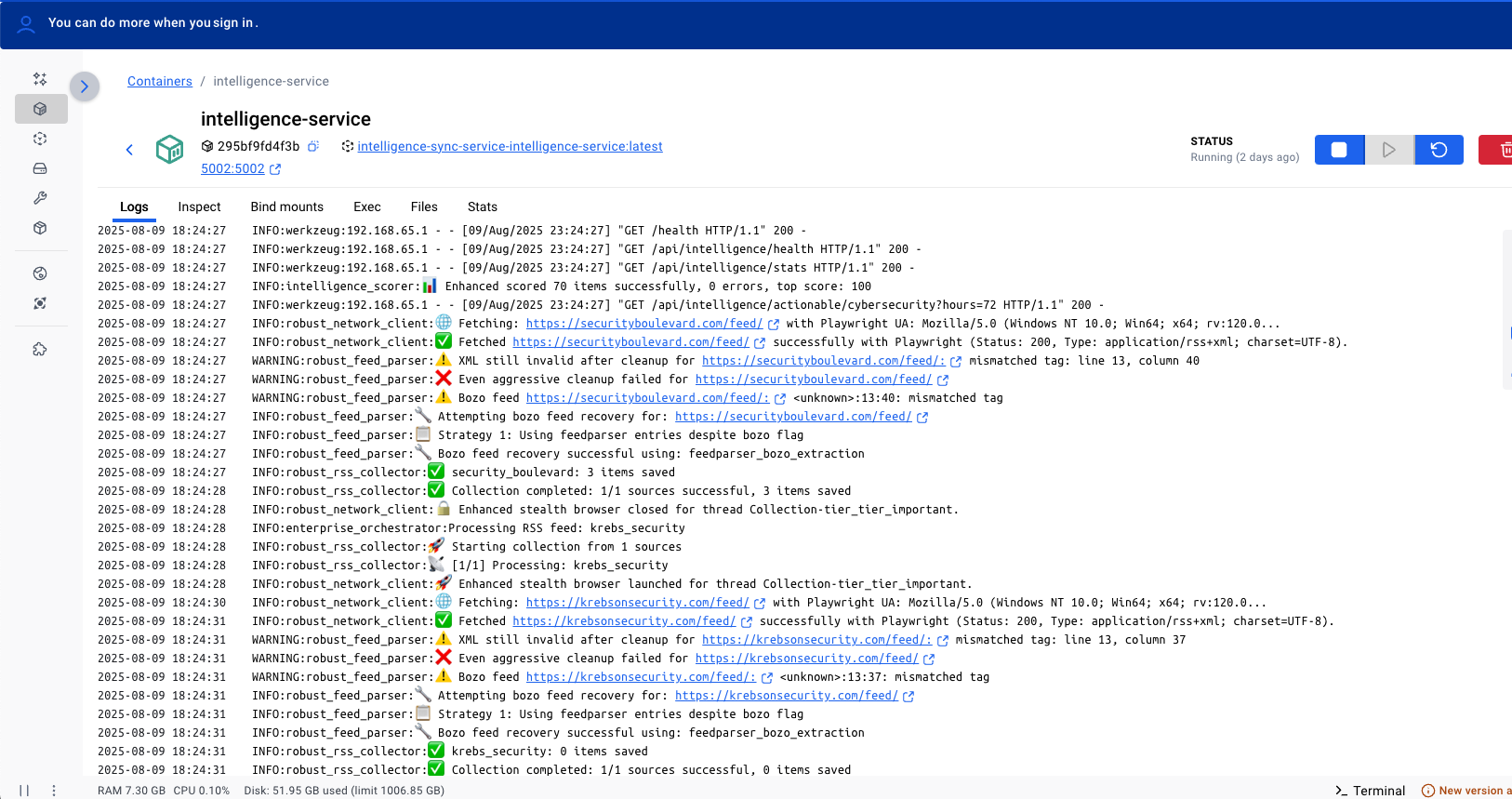Pause the Docker engine from the footer
The image size is (1512, 799).
click(24, 791)
